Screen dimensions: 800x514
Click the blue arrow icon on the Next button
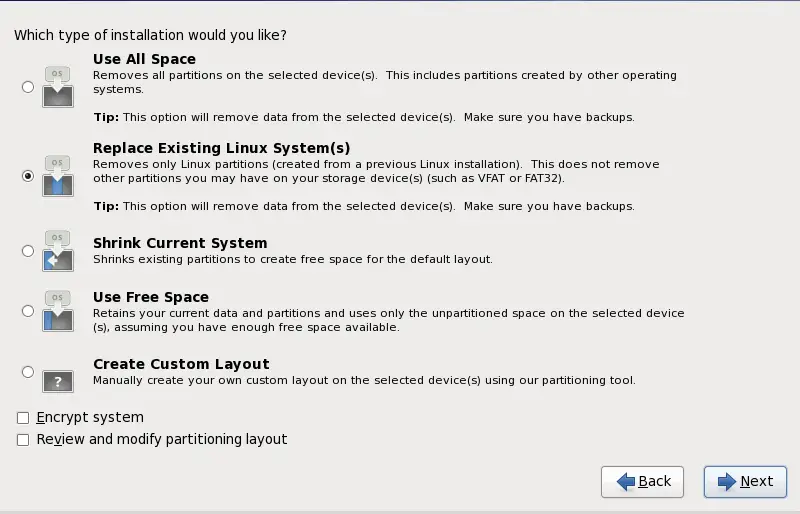pos(725,482)
